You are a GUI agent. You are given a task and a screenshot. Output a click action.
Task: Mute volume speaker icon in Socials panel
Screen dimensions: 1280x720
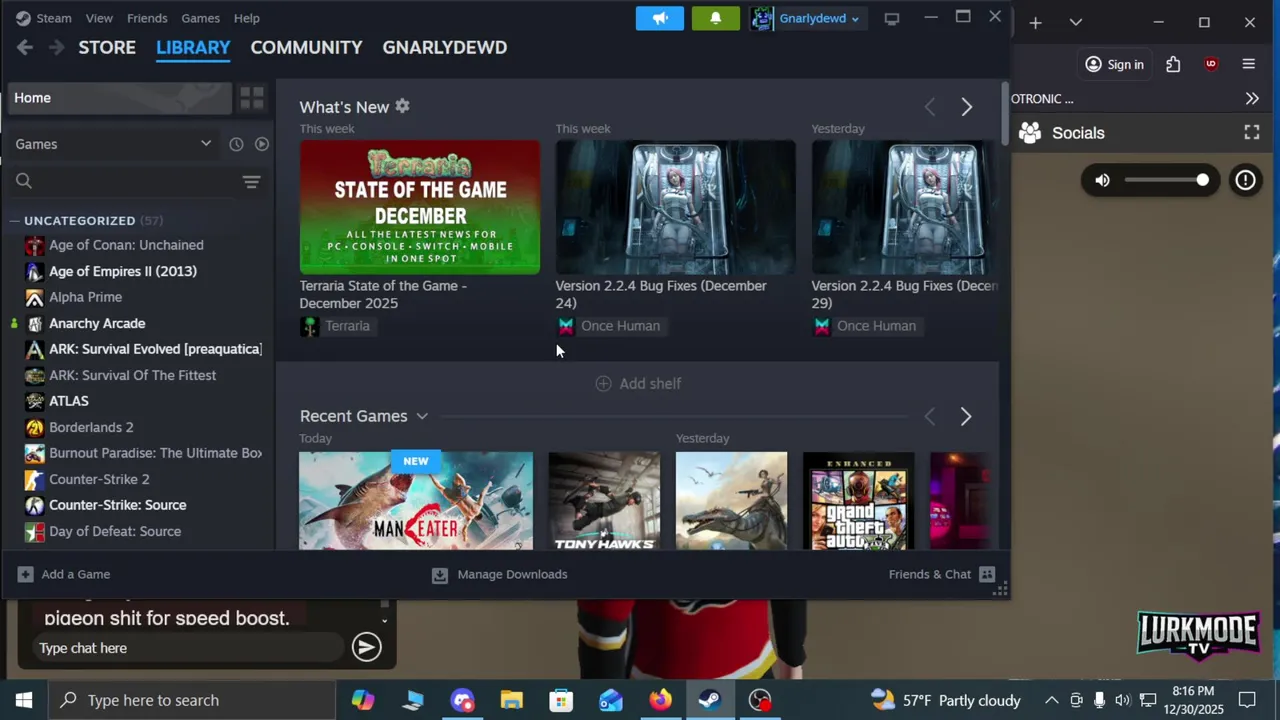point(1102,180)
